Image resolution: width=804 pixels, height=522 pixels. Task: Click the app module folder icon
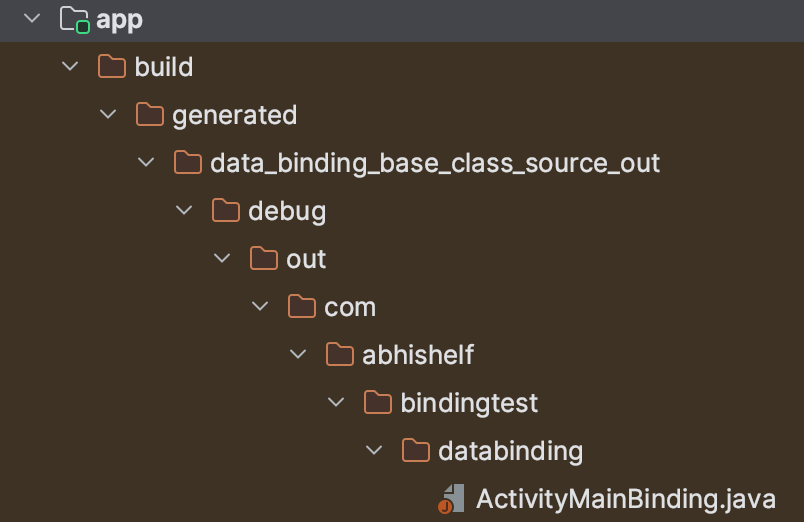coord(74,19)
